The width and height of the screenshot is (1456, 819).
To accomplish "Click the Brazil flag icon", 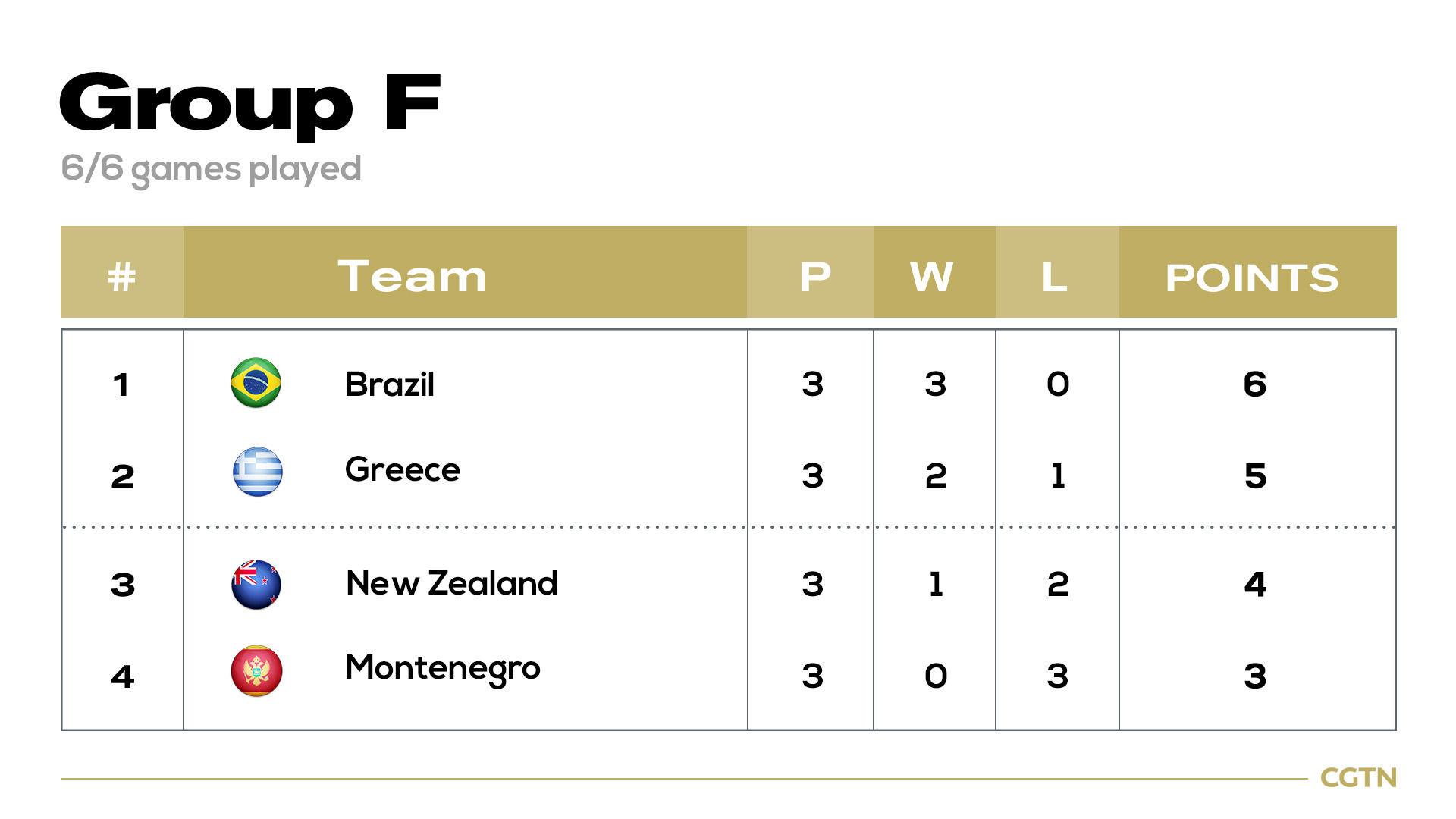I will coord(256,383).
